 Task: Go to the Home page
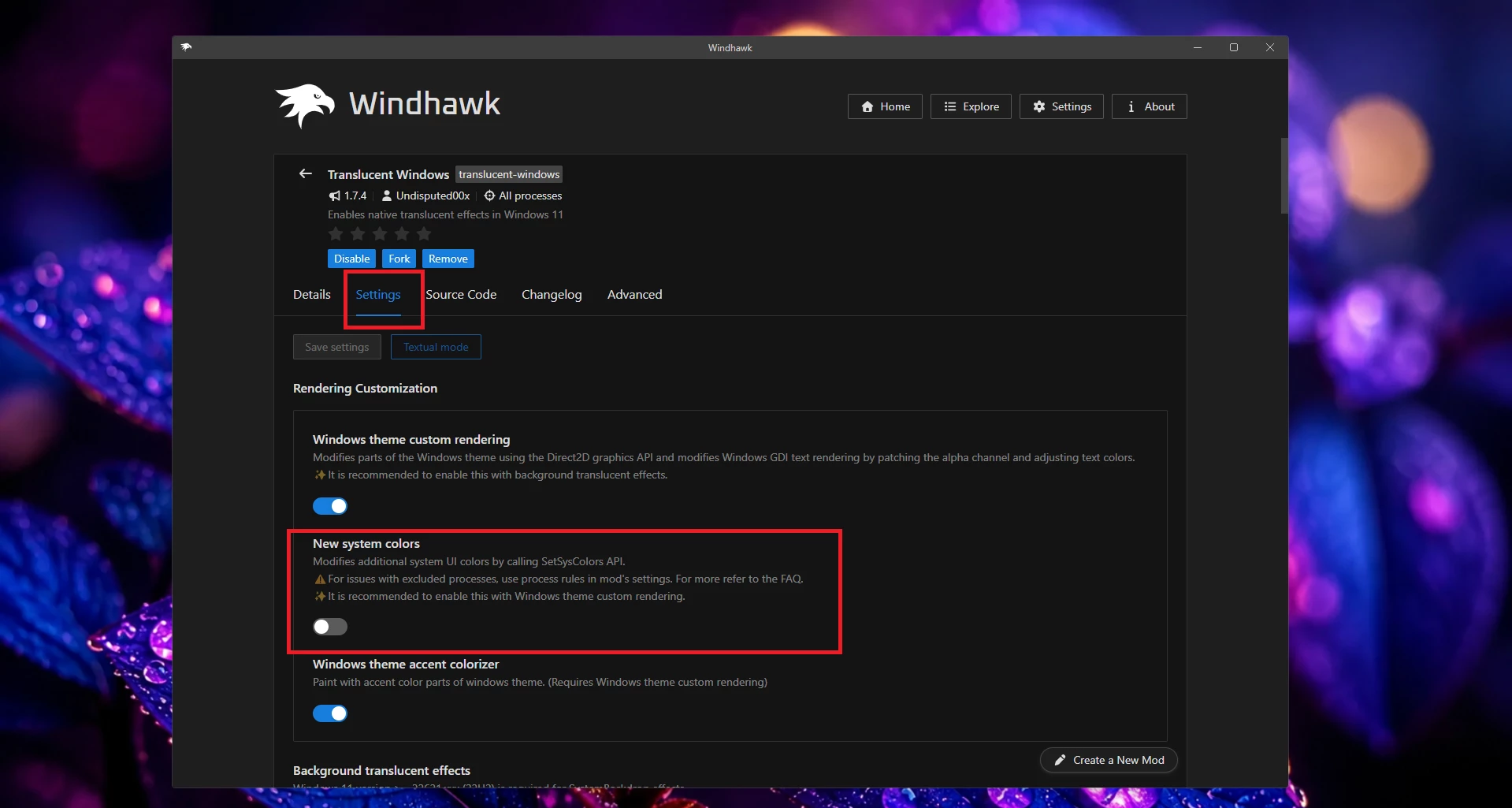point(885,106)
